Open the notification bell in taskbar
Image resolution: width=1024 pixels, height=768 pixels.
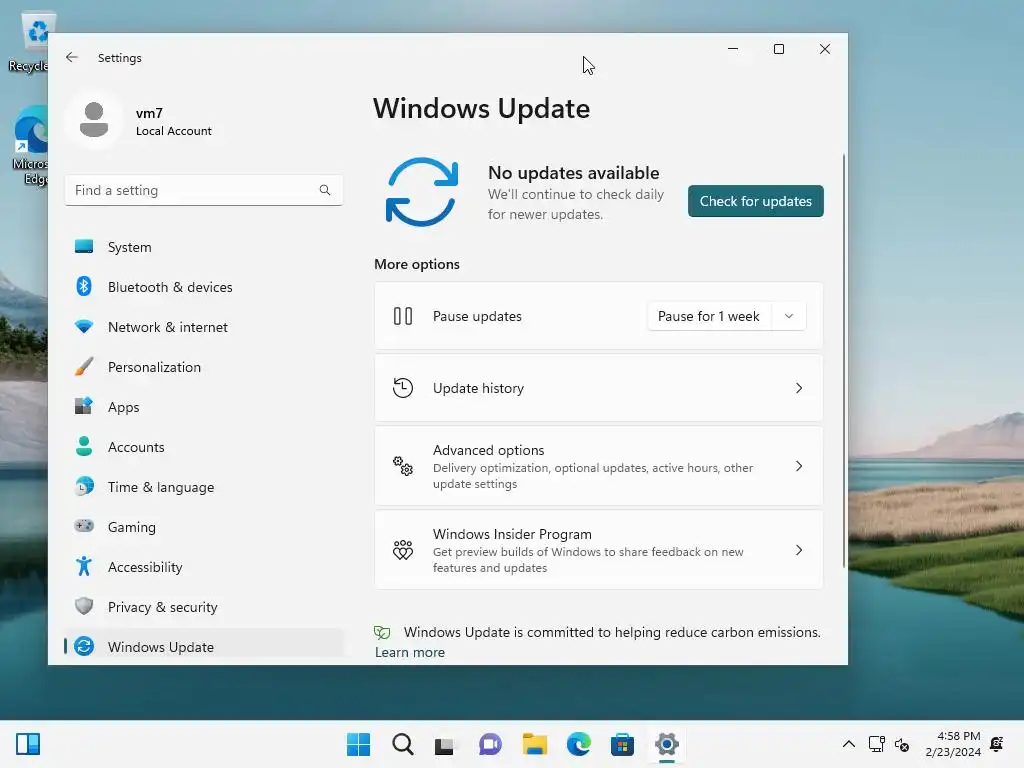coord(997,744)
